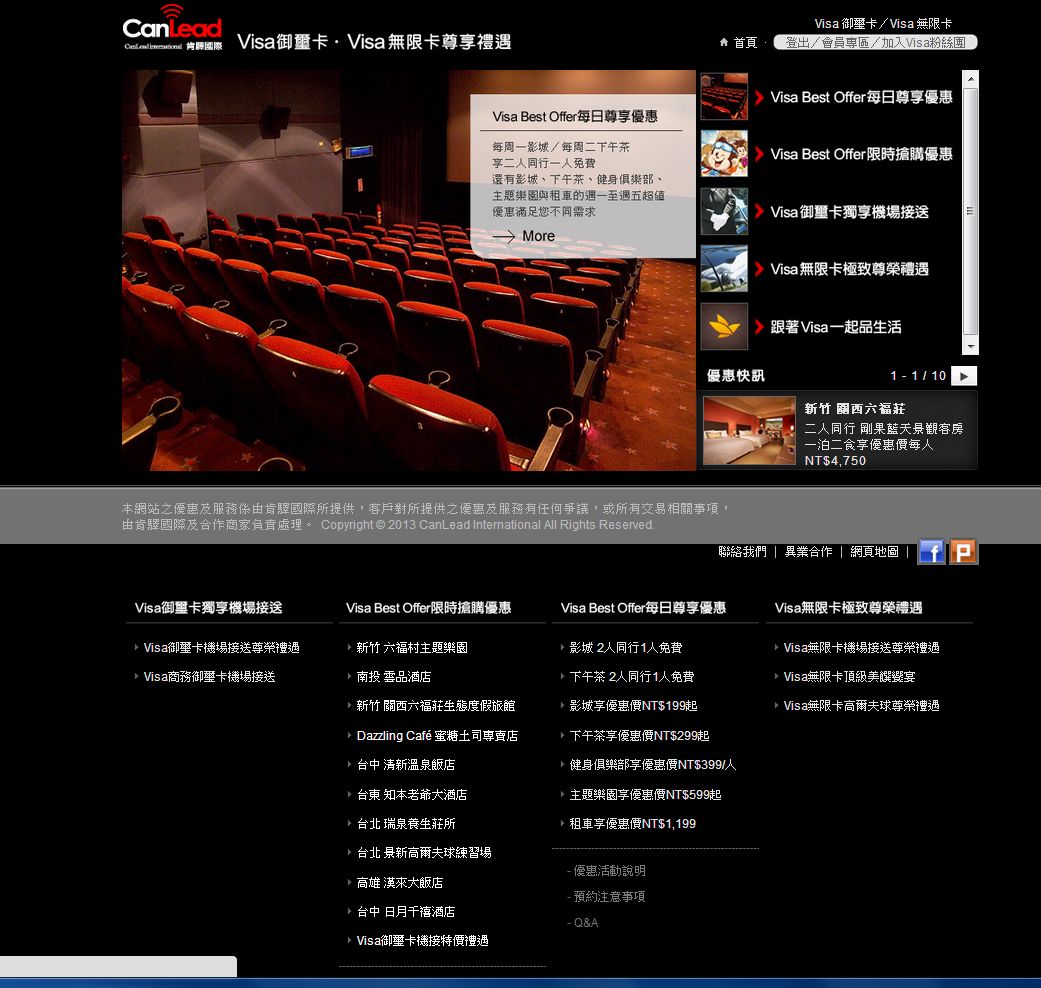Open 下午茶 2人同行1人免費 link
This screenshot has height=988, width=1041.
[x=631, y=677]
